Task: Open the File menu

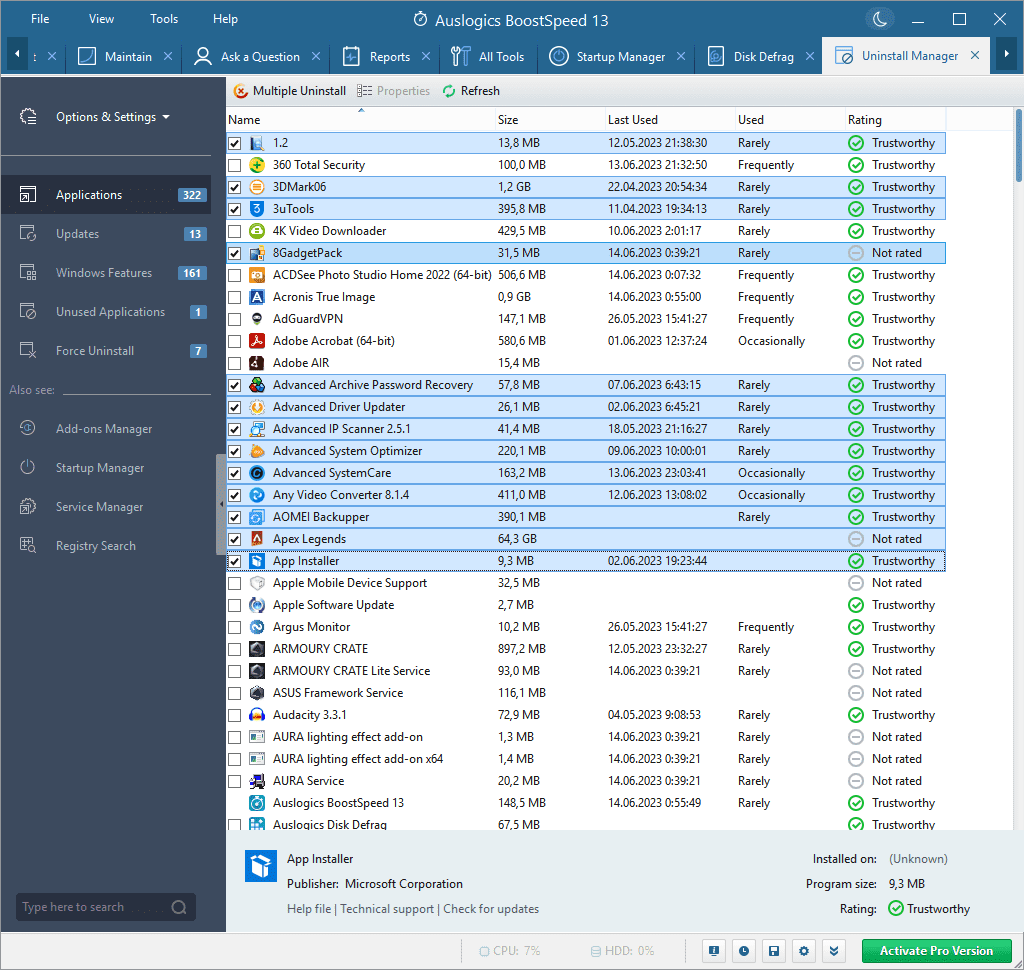Action: (40, 19)
